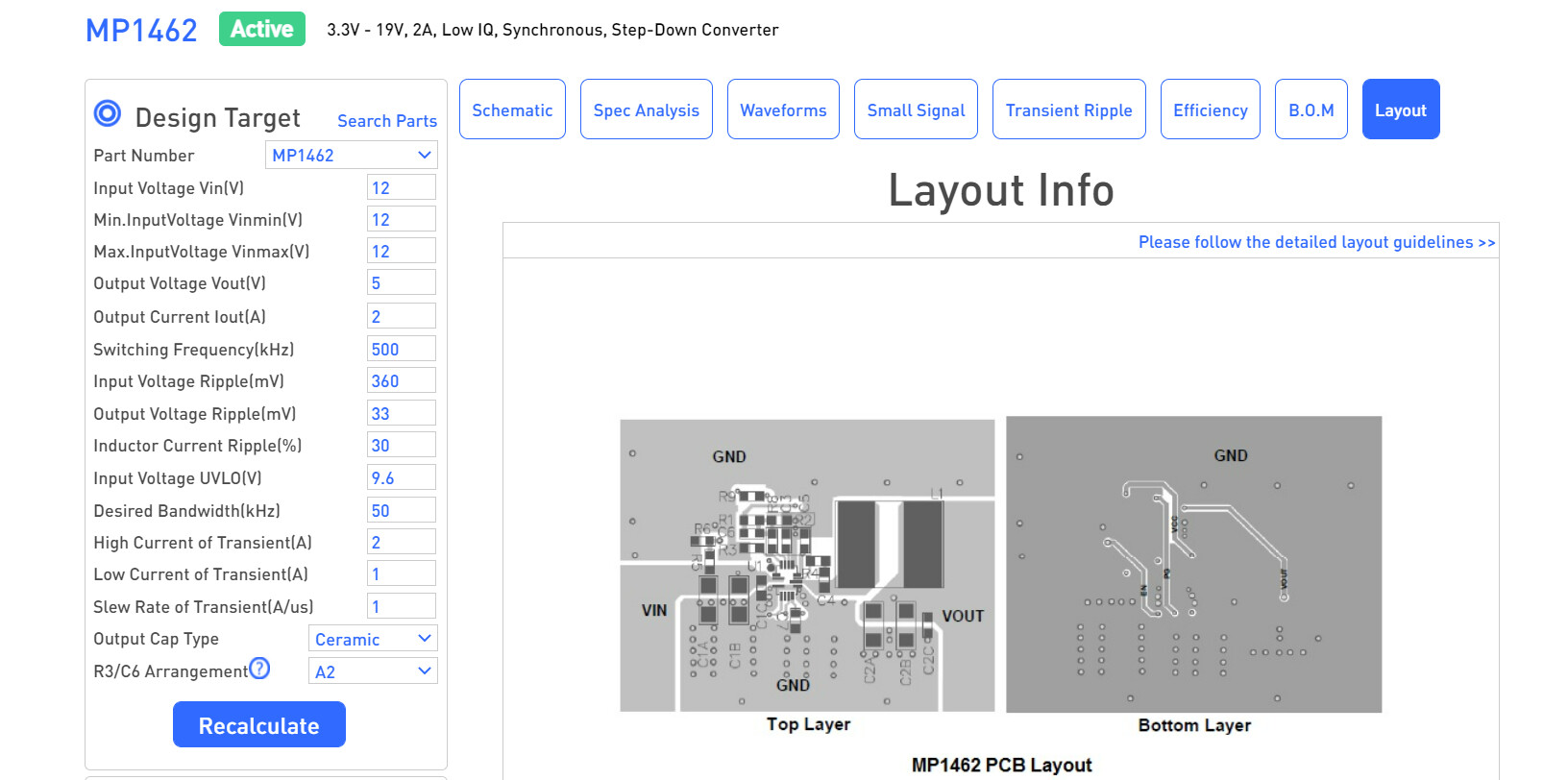The width and height of the screenshot is (1568, 780).
Task: Open the Waveforms tab
Action: pos(783,110)
